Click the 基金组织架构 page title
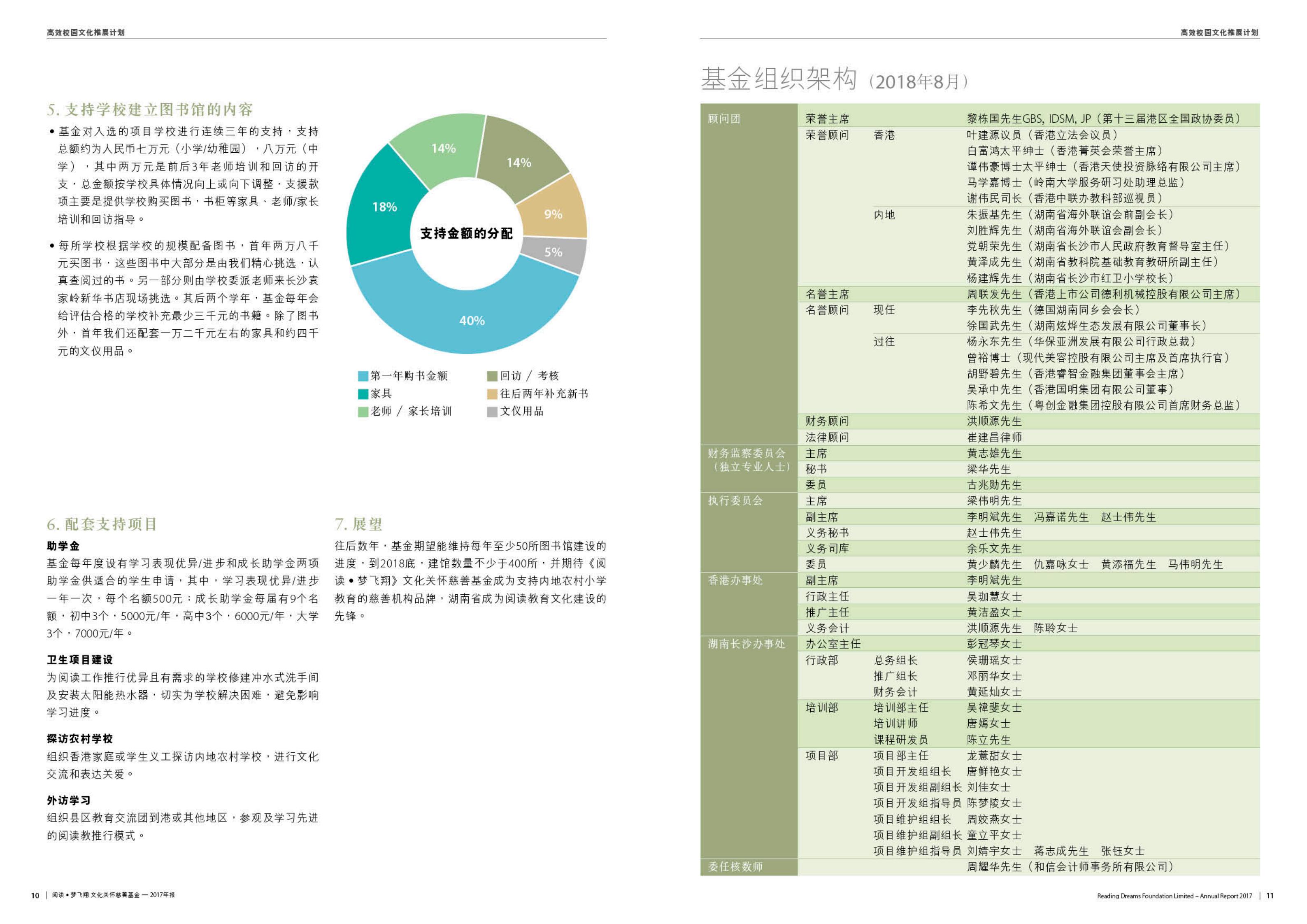1307x924 pixels. pos(778,79)
